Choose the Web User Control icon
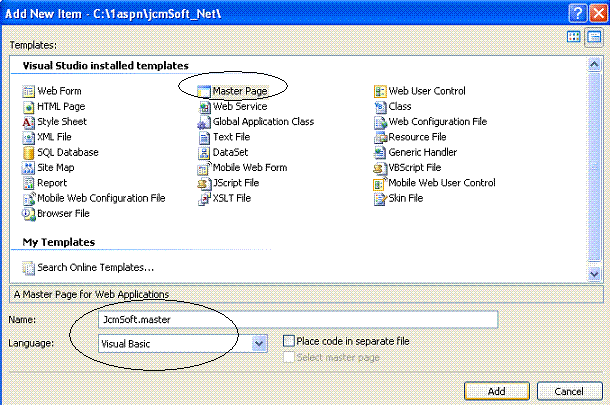Image resolution: width=611 pixels, height=405 pixels. click(x=380, y=92)
